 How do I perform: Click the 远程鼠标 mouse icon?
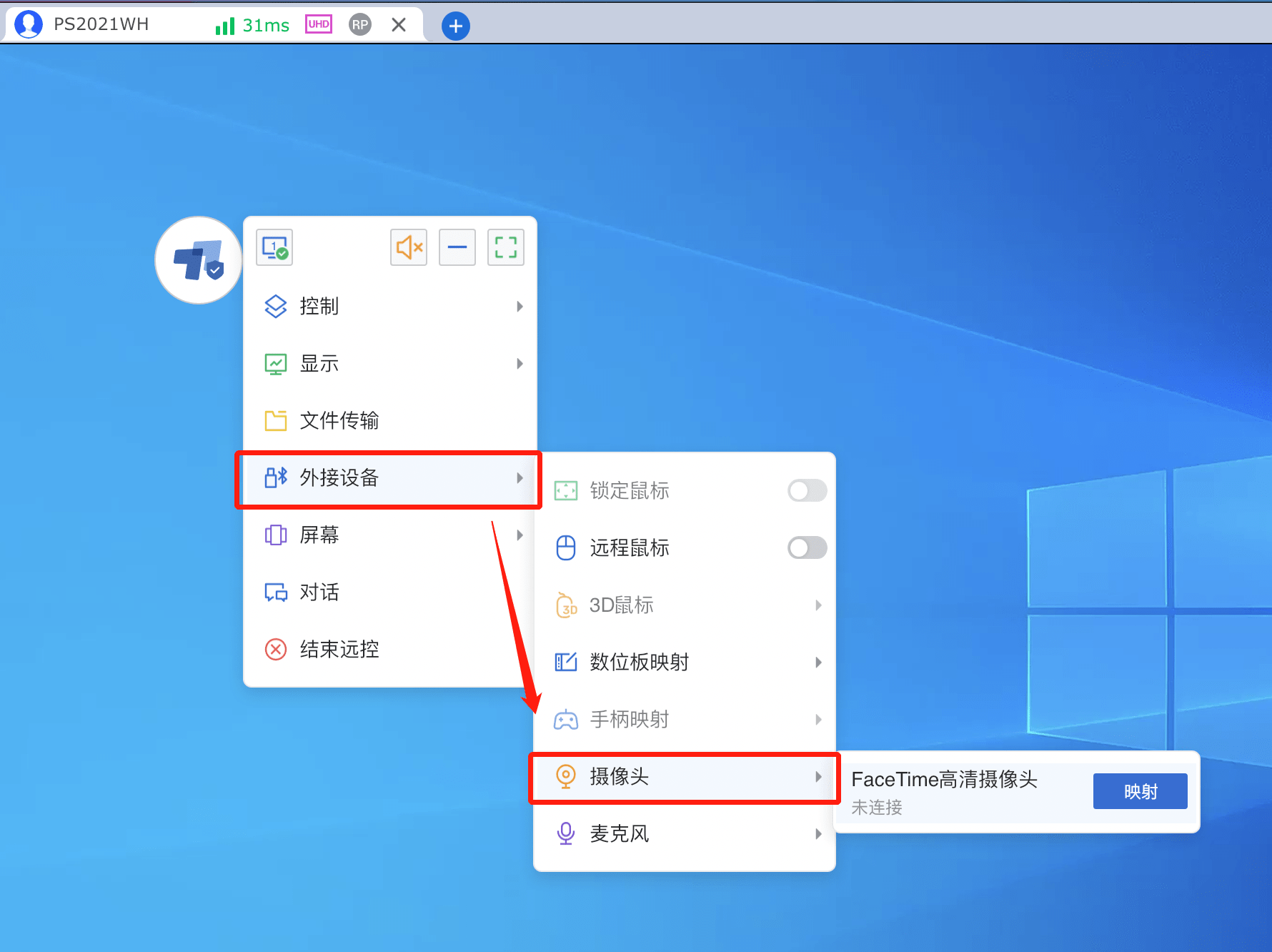point(566,547)
